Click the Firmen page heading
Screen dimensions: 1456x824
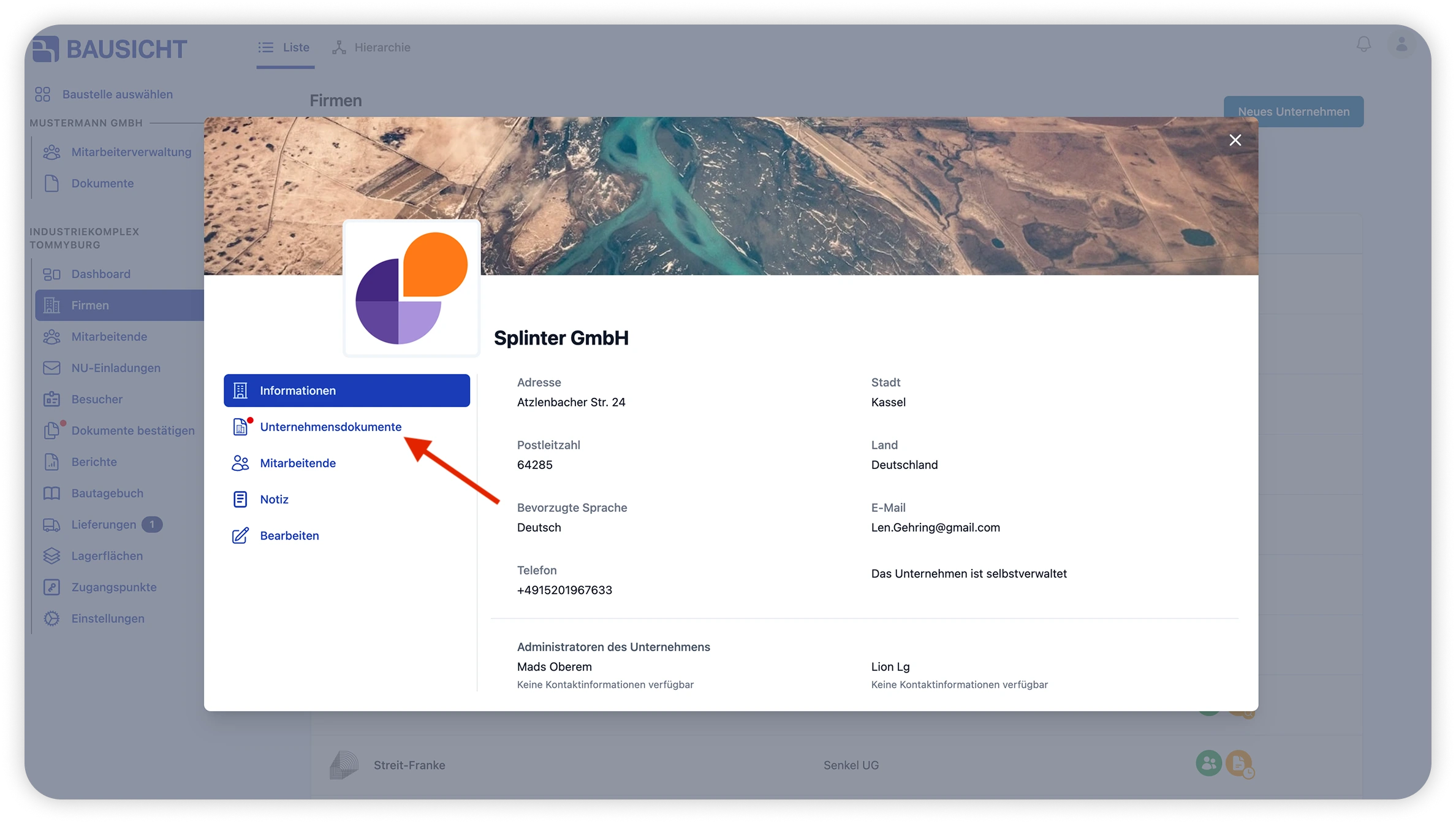(335, 101)
